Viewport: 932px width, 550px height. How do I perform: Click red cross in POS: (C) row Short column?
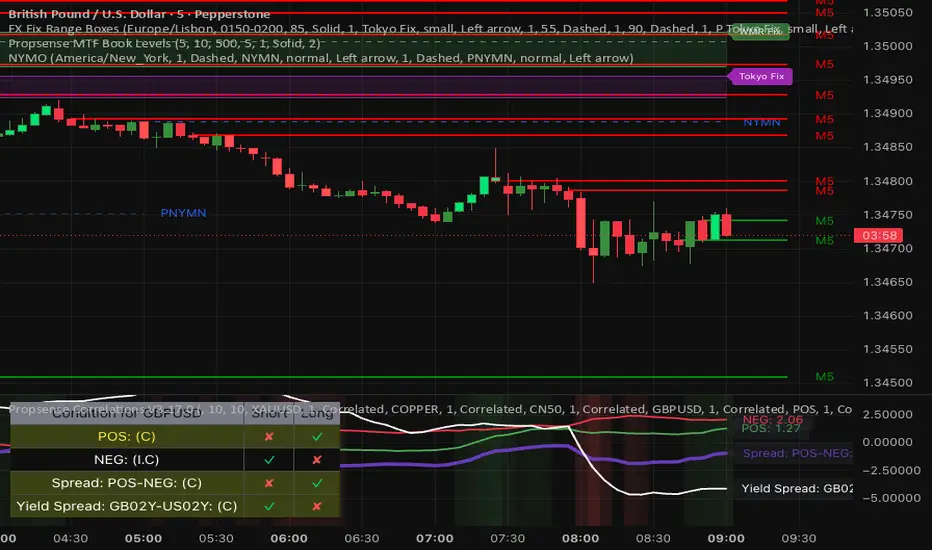point(269,436)
